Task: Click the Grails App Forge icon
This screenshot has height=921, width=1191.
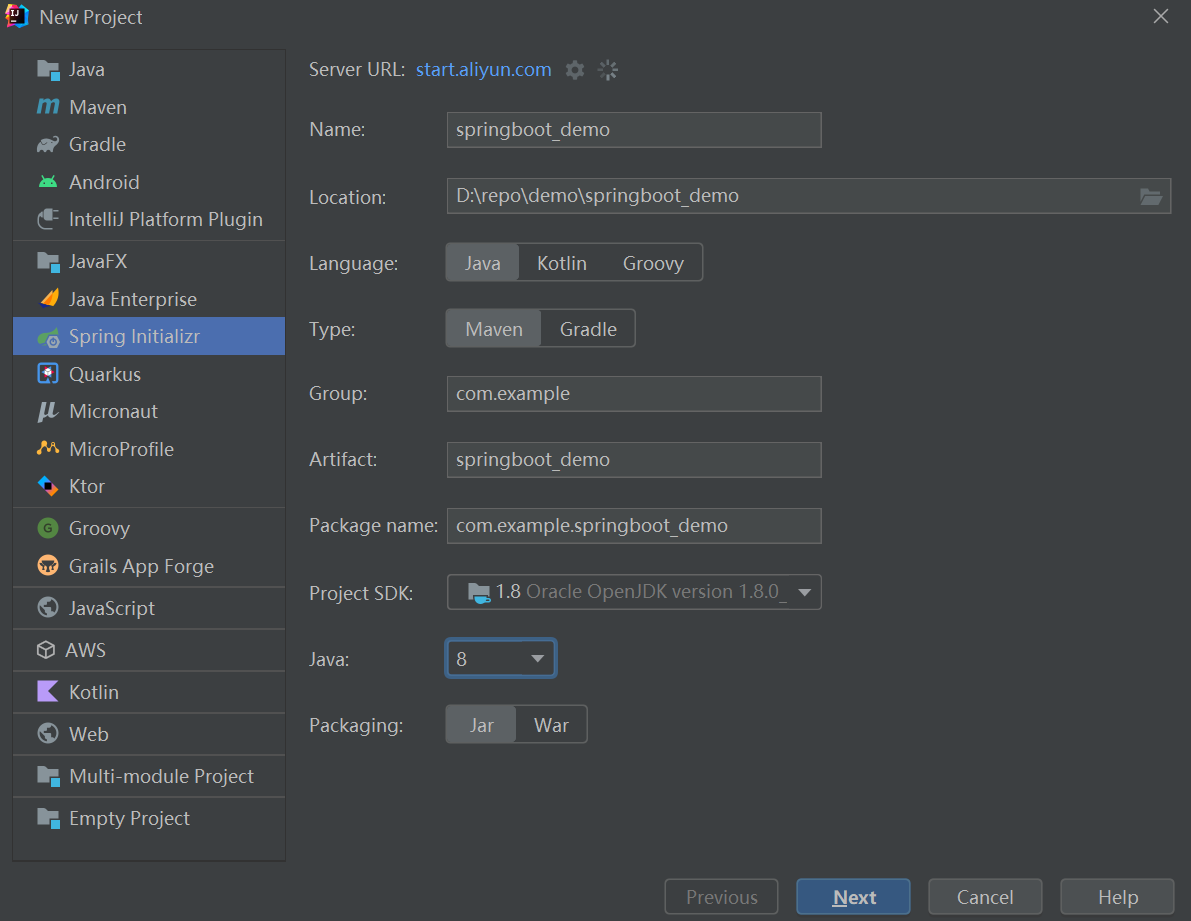Action: [x=48, y=566]
